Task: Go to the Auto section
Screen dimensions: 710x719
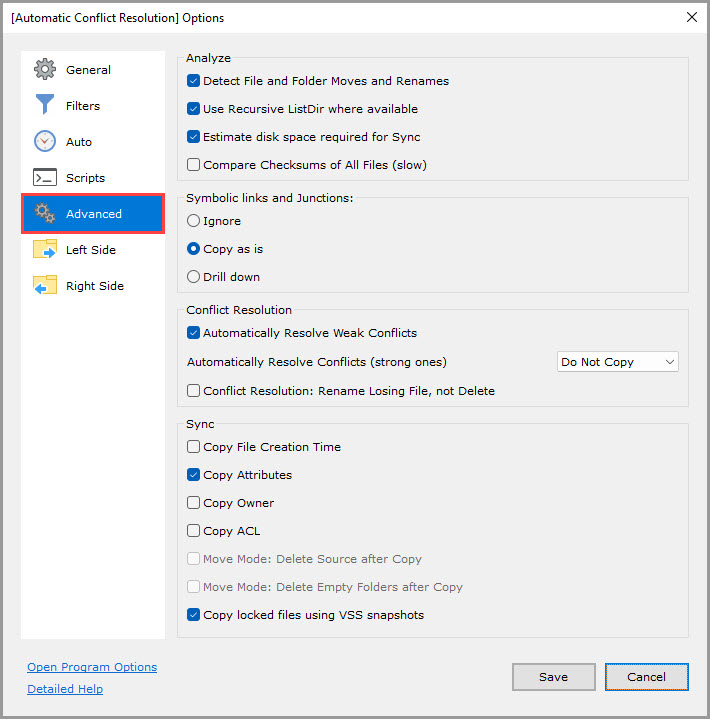Action: pos(78,142)
